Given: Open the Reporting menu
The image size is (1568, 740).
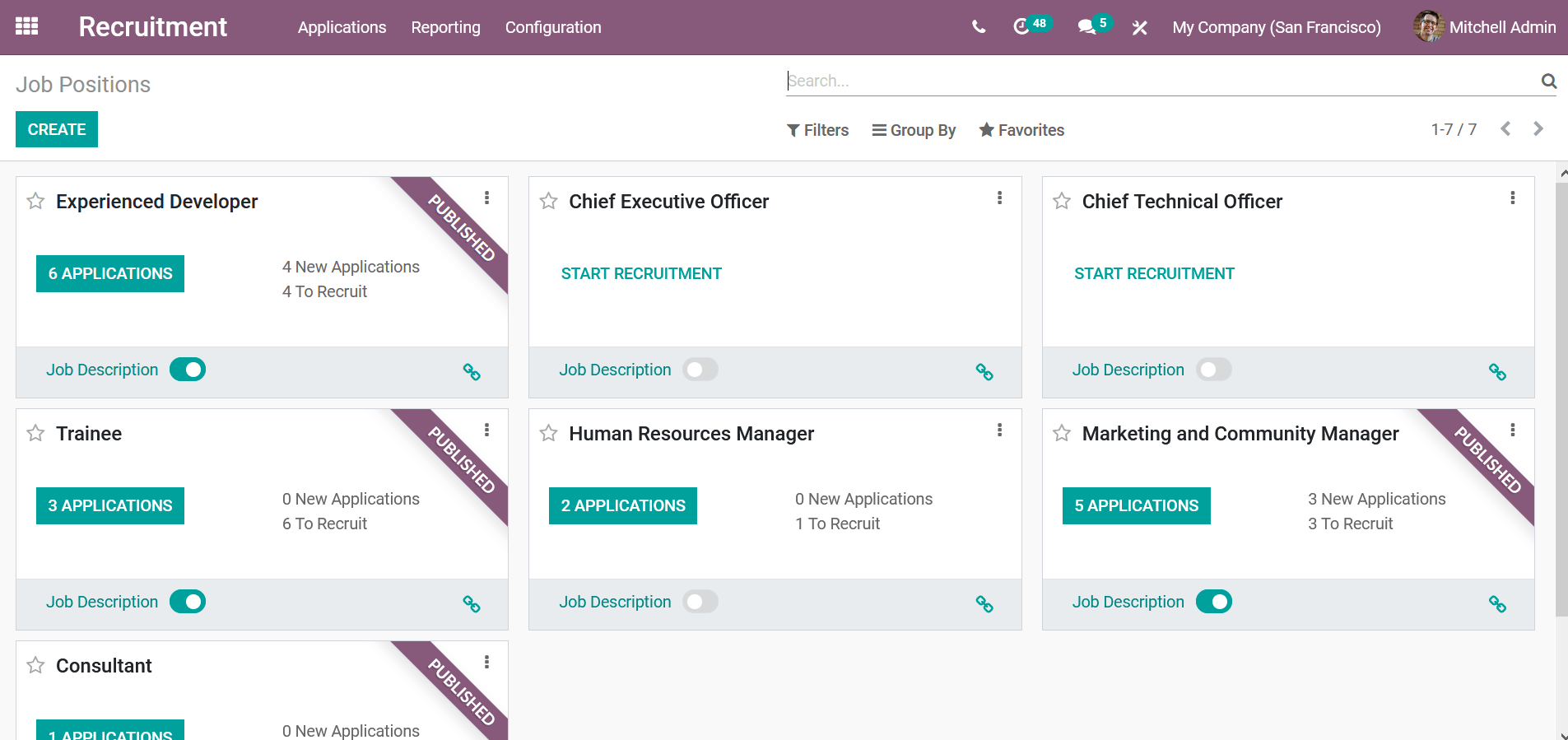Looking at the screenshot, I should (445, 27).
